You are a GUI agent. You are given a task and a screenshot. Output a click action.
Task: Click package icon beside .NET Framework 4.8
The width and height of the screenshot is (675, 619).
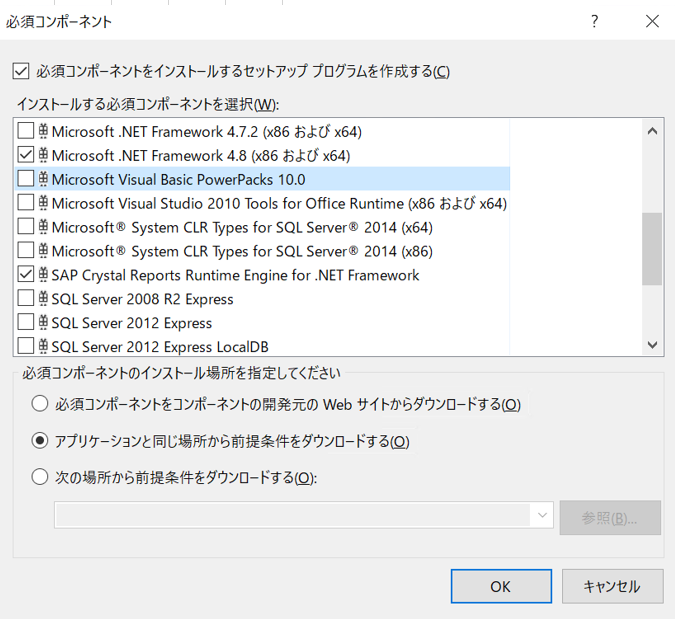pyautogui.click(x=43, y=155)
